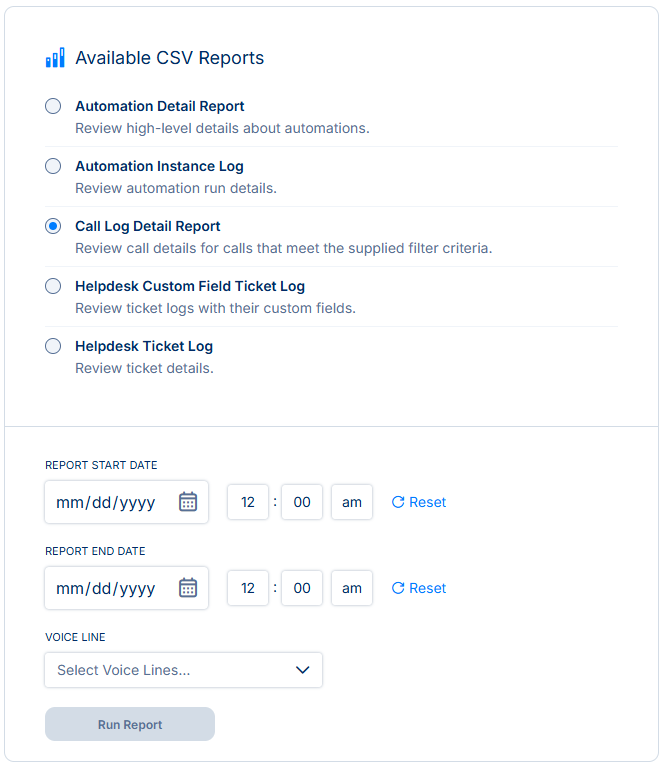Select the Automation Detail Report radio button

point(53,106)
